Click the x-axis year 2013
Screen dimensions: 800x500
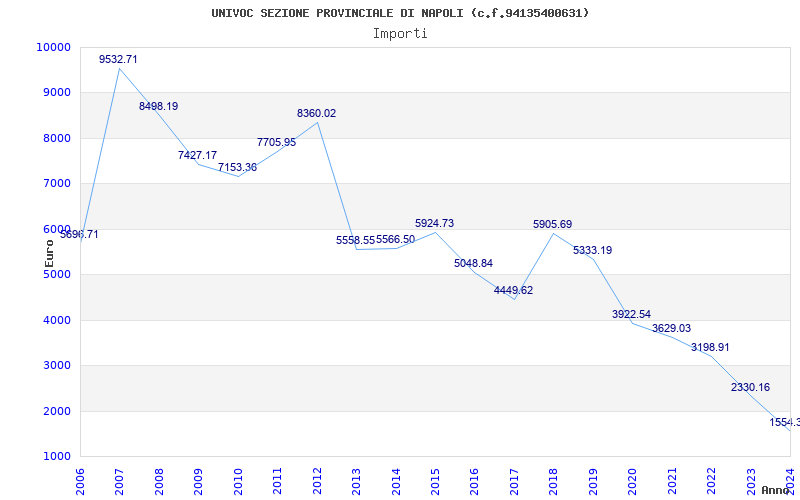357,480
